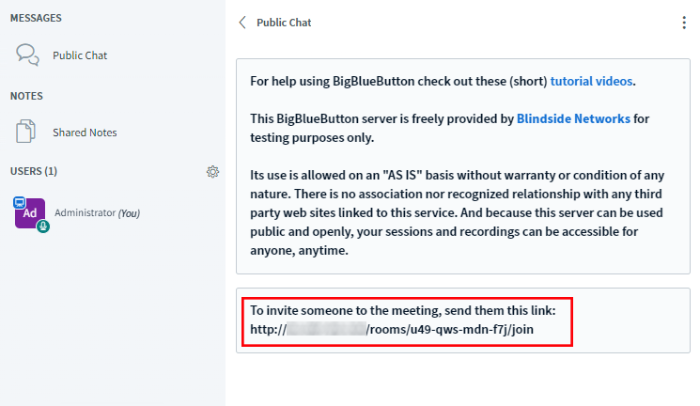Click the NOTES section header
Image resolution: width=700 pixels, height=406 pixels.
(26, 96)
